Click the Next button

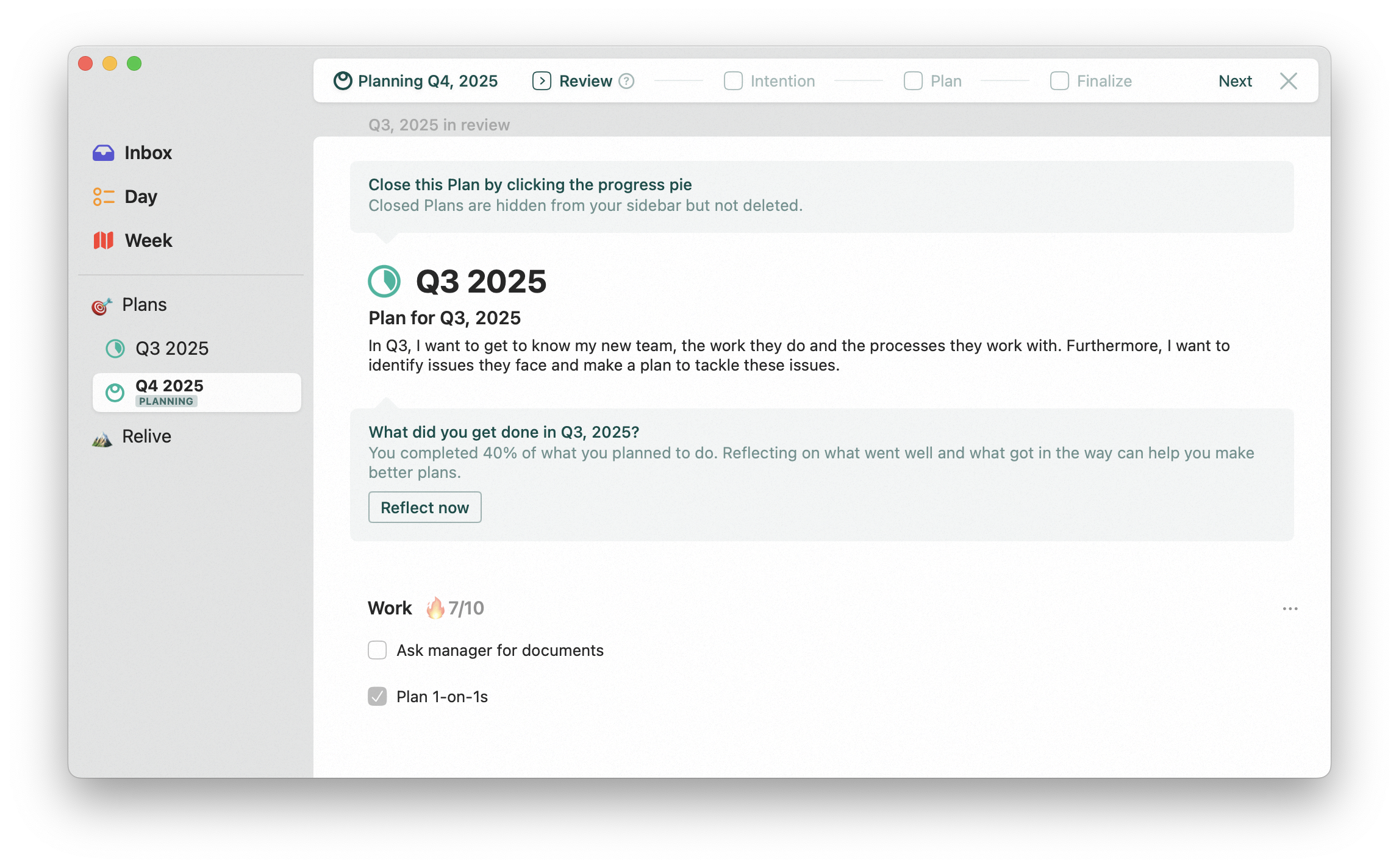(x=1235, y=81)
